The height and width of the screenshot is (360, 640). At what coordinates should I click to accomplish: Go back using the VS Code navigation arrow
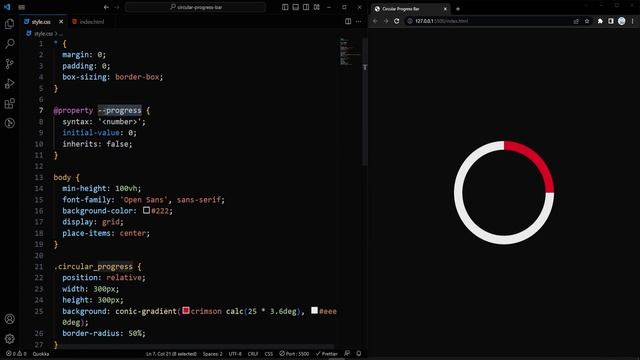[x=106, y=7]
